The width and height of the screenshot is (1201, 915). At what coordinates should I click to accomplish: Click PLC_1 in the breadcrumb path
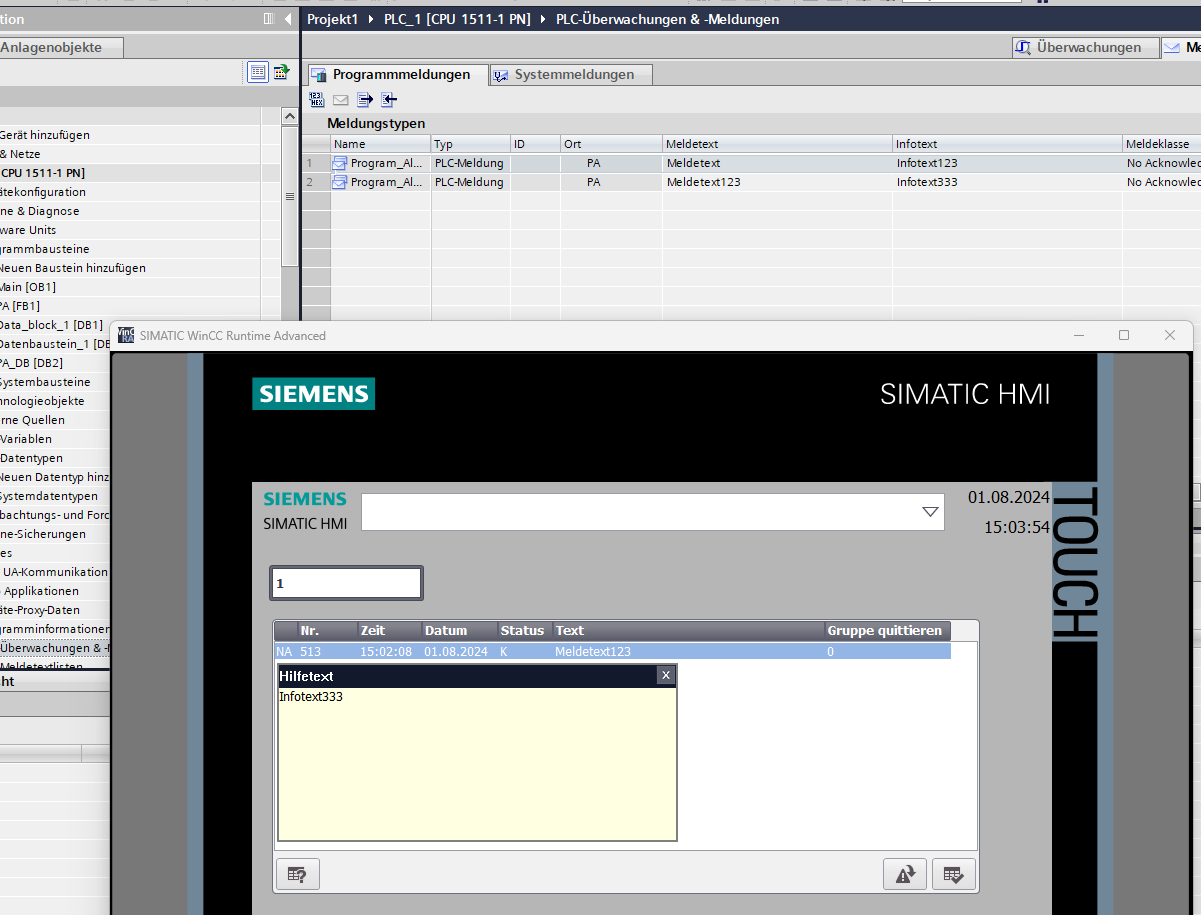pos(457,19)
